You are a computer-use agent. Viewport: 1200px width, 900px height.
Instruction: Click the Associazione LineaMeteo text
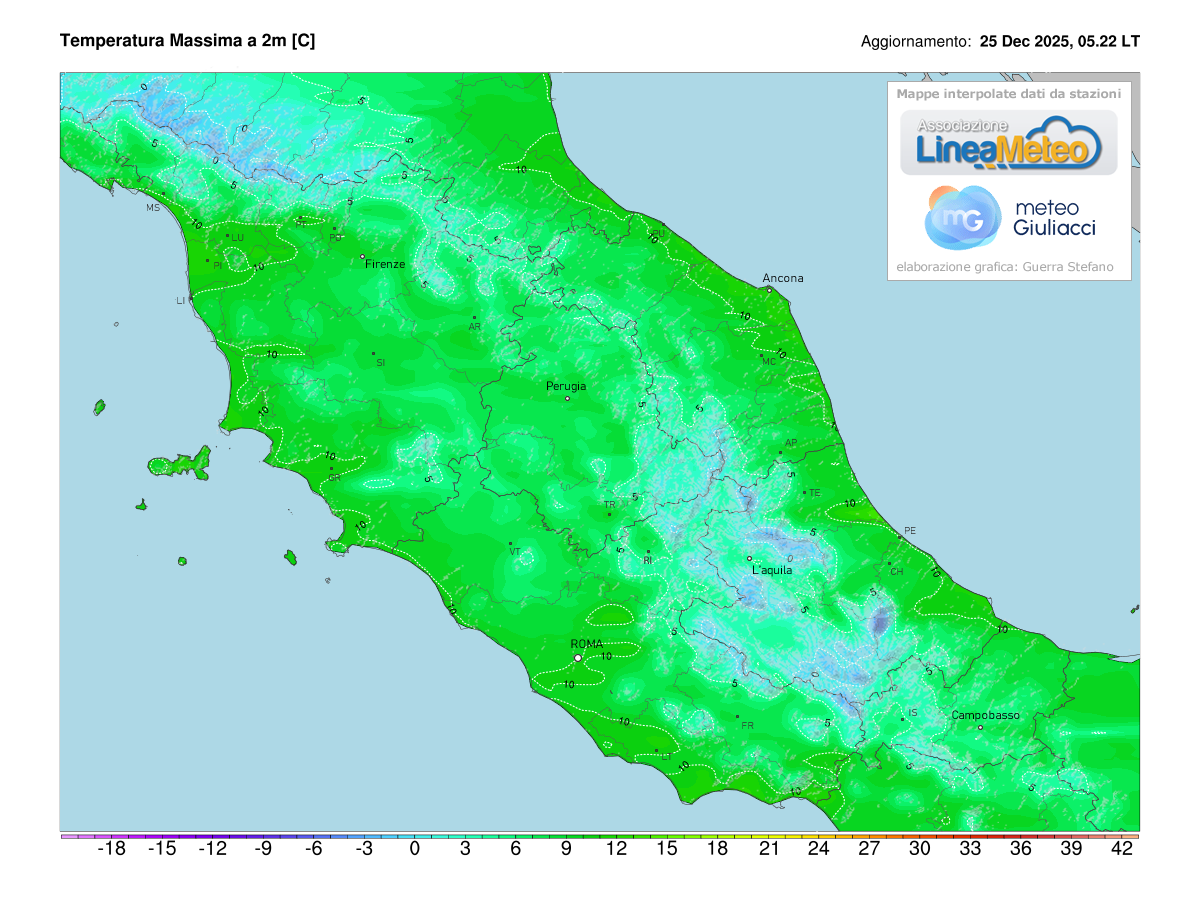pyautogui.click(x=963, y=127)
